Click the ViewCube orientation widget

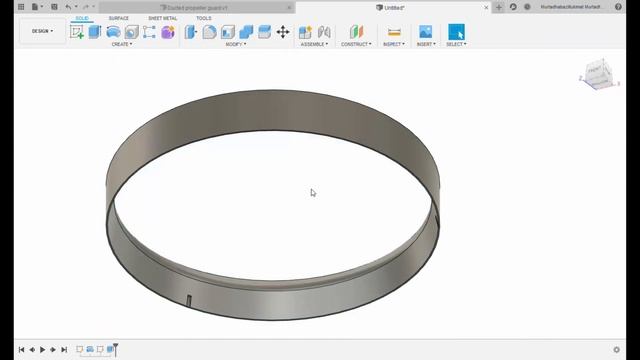tap(599, 74)
